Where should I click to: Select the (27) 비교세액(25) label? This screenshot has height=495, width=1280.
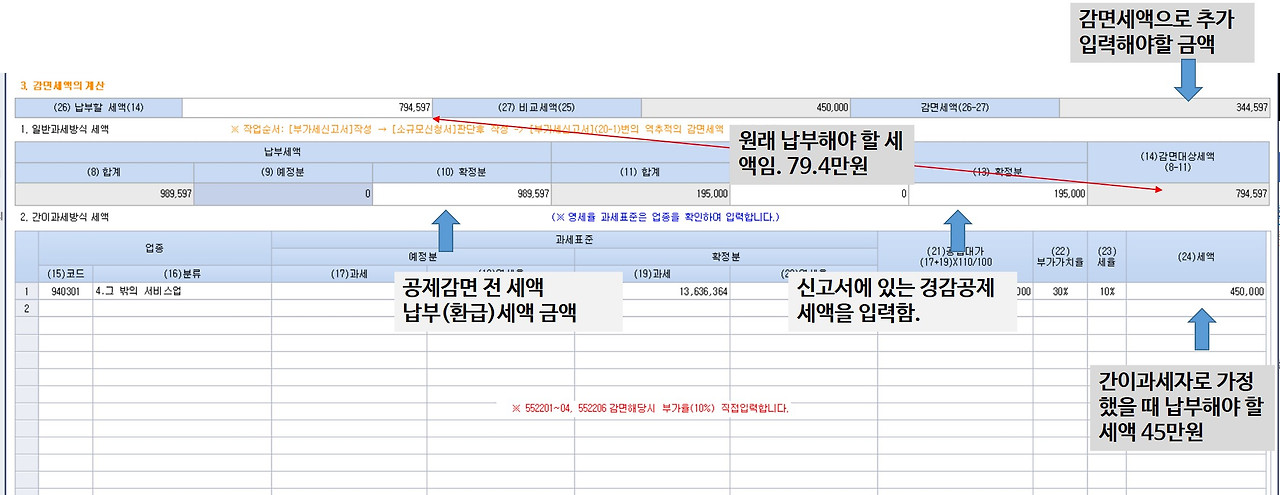coord(537,107)
